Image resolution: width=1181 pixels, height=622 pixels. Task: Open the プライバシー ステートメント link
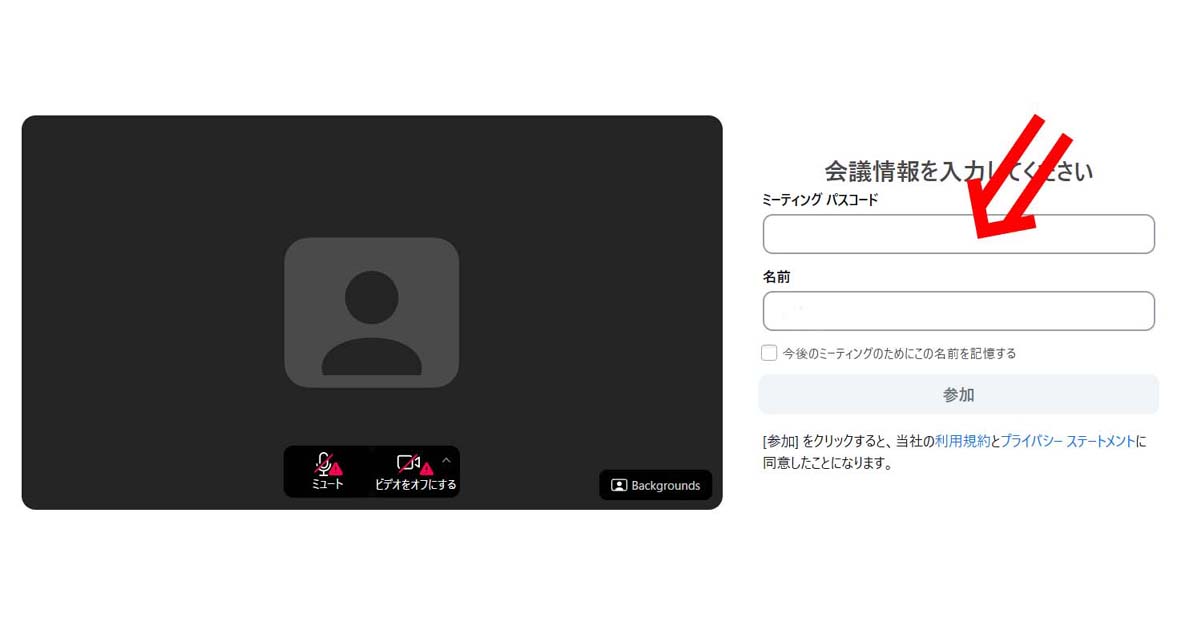click(1068, 441)
